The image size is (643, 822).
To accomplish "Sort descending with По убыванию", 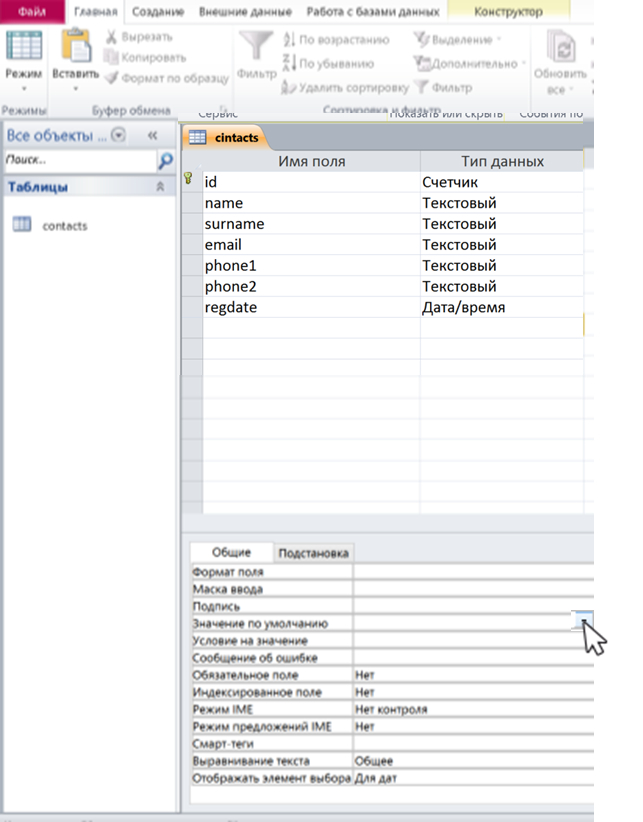I will tap(330, 62).
